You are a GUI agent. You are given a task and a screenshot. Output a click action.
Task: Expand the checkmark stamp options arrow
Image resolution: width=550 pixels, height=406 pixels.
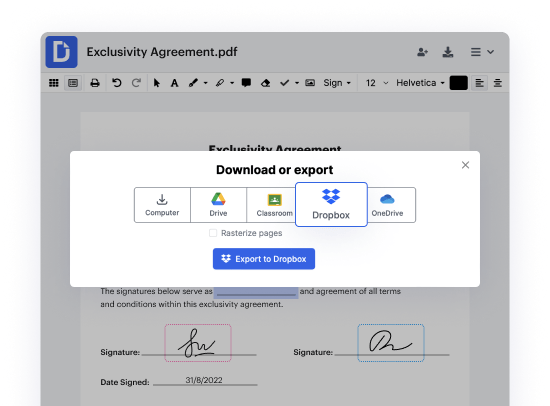coord(297,83)
